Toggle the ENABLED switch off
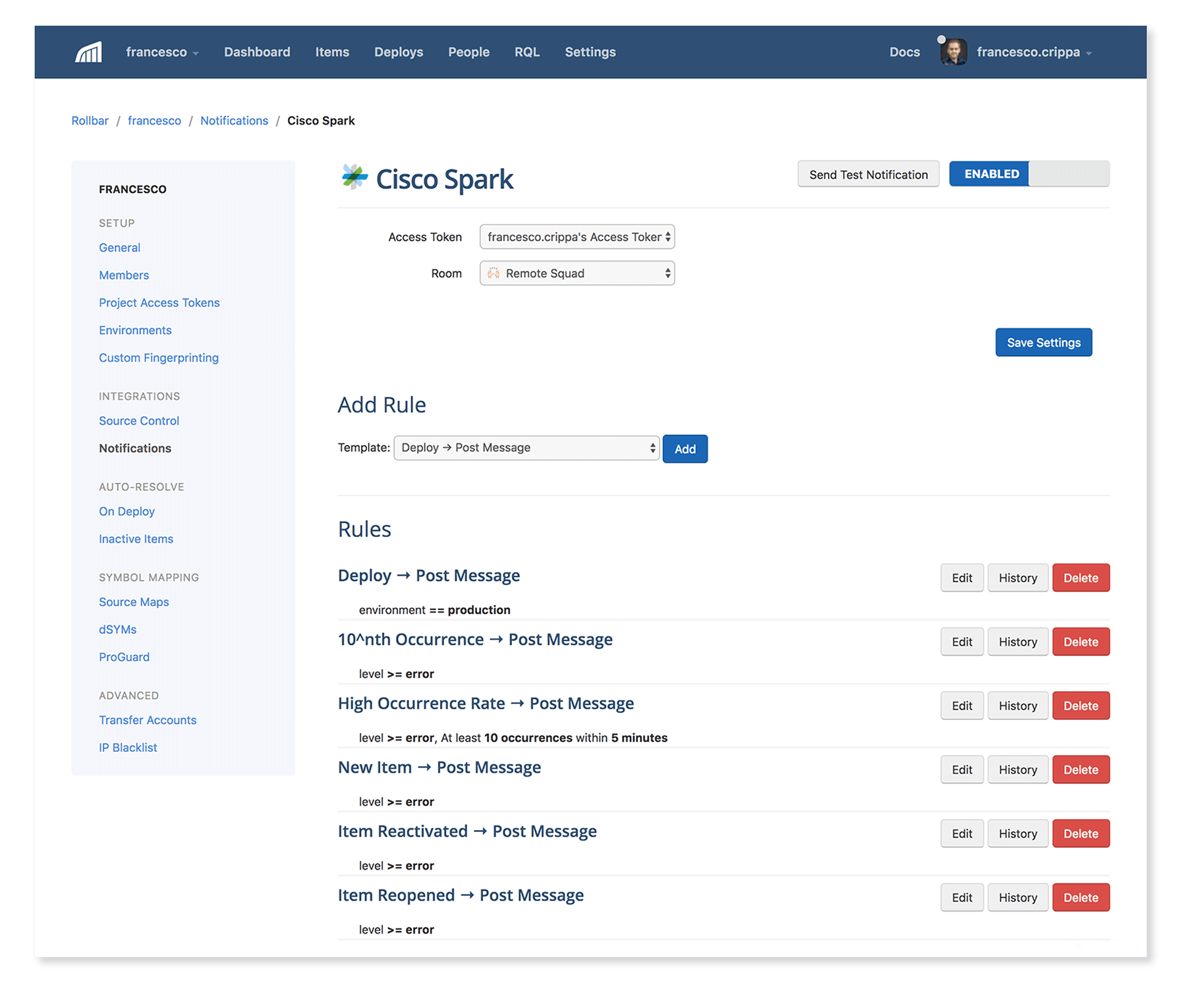The image size is (1186, 1008). [1029, 174]
